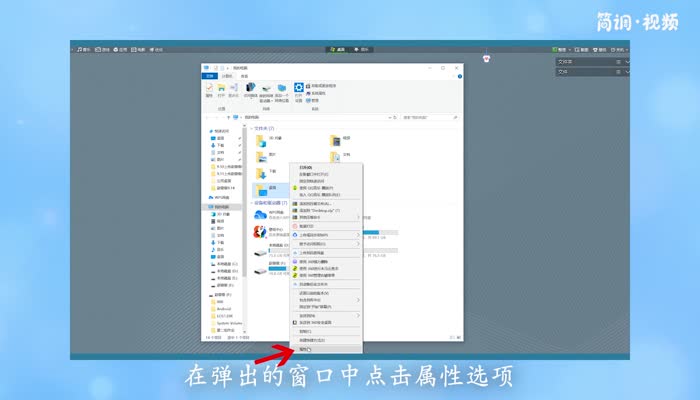Viewport: 700px width, 400px height.
Task: Open the WPS cloud drive icon
Action: pos(260,214)
